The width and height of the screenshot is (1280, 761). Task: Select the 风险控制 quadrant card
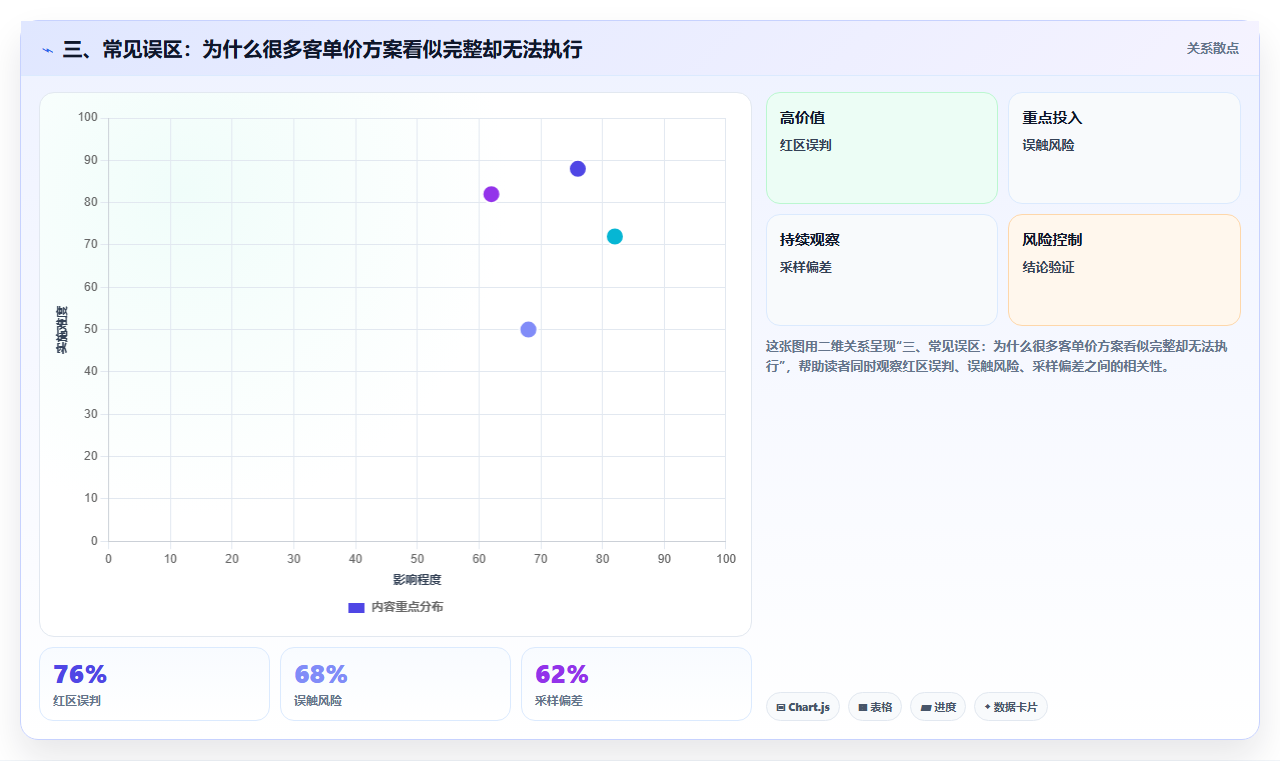coord(1124,270)
